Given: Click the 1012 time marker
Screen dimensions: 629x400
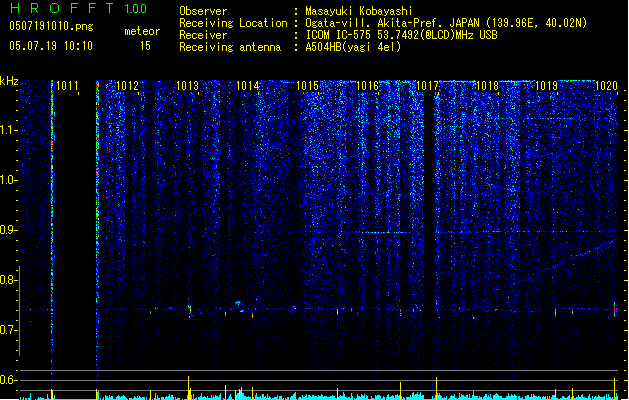Looking at the screenshot, I should pyautogui.click(x=127, y=86).
